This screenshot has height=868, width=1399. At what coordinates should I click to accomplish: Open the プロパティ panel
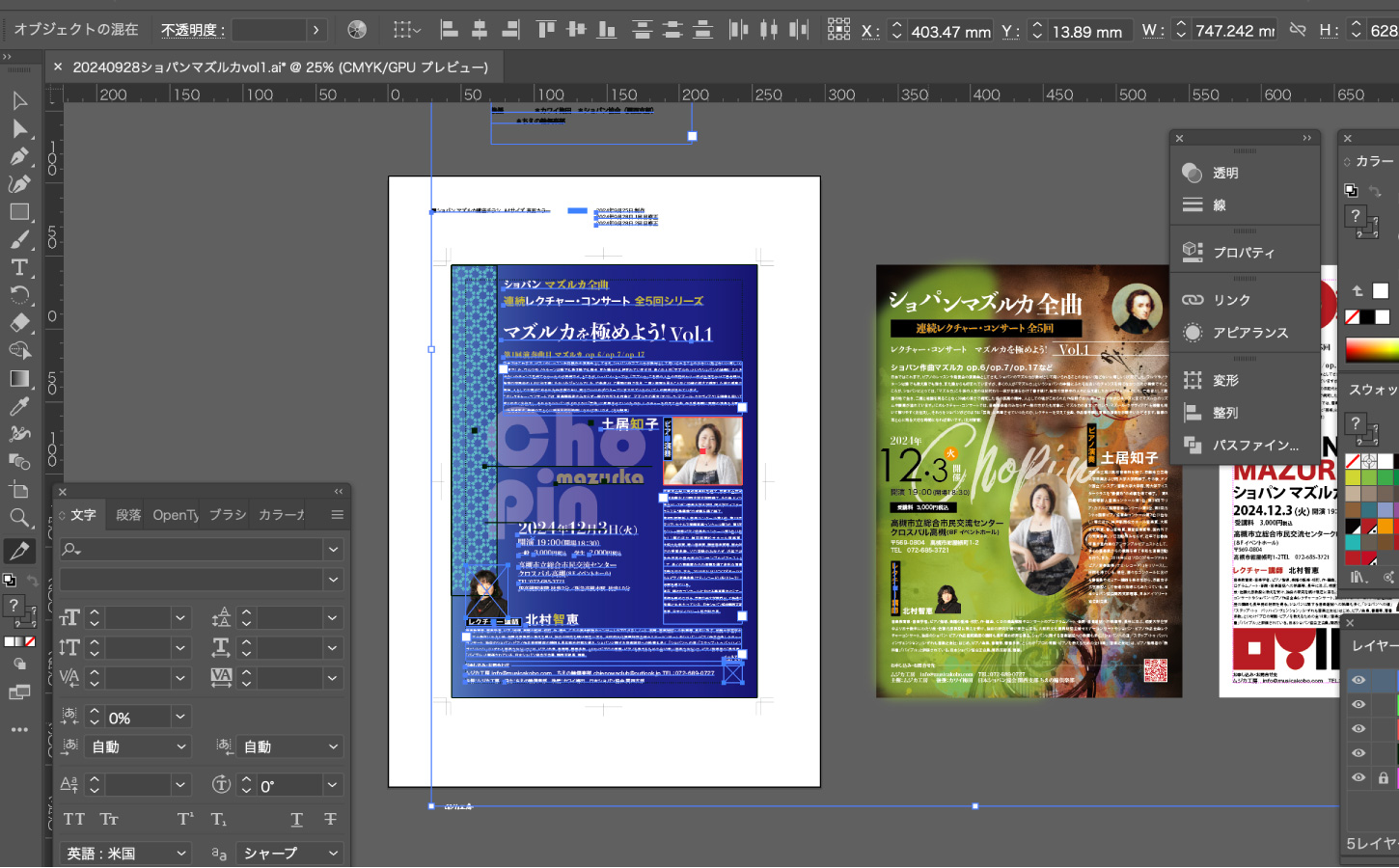pos(1243,253)
